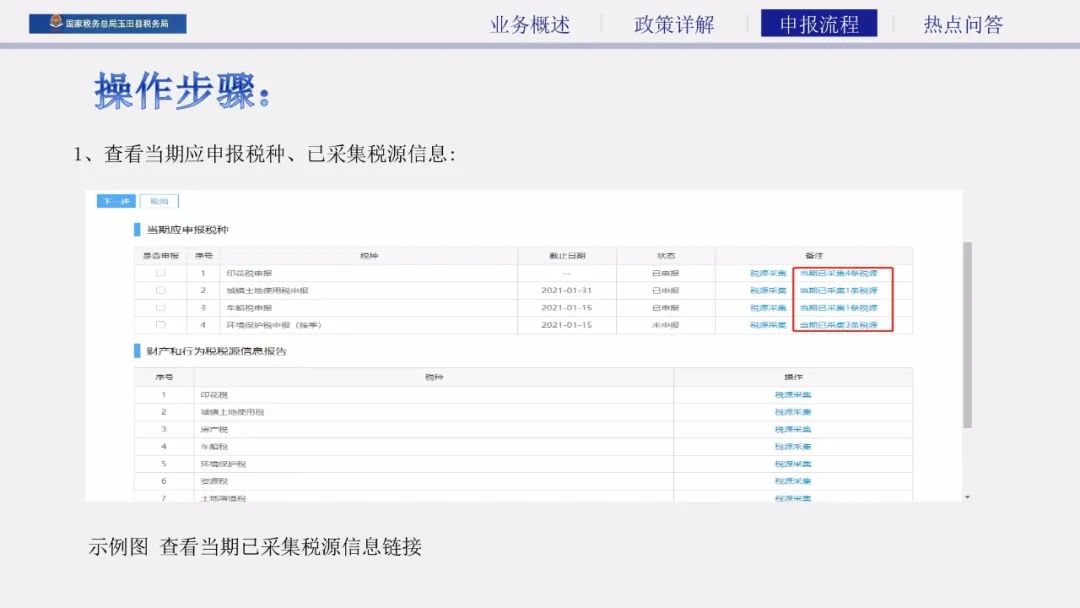Open 税源采集 link in 城镇土地使用税申报 row
The width and height of the screenshot is (1080, 608).
pos(768,291)
